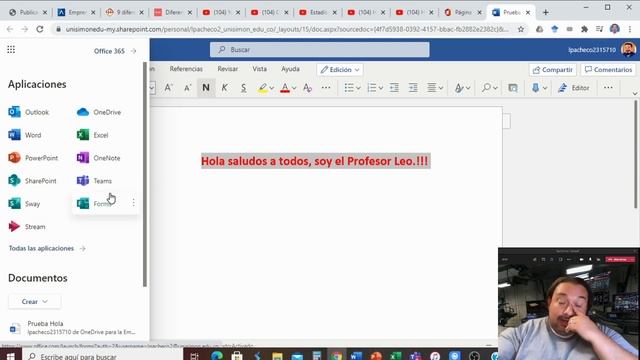Open highlight color dropdown arrow
This screenshot has height=360, width=640.
click(x=272, y=88)
